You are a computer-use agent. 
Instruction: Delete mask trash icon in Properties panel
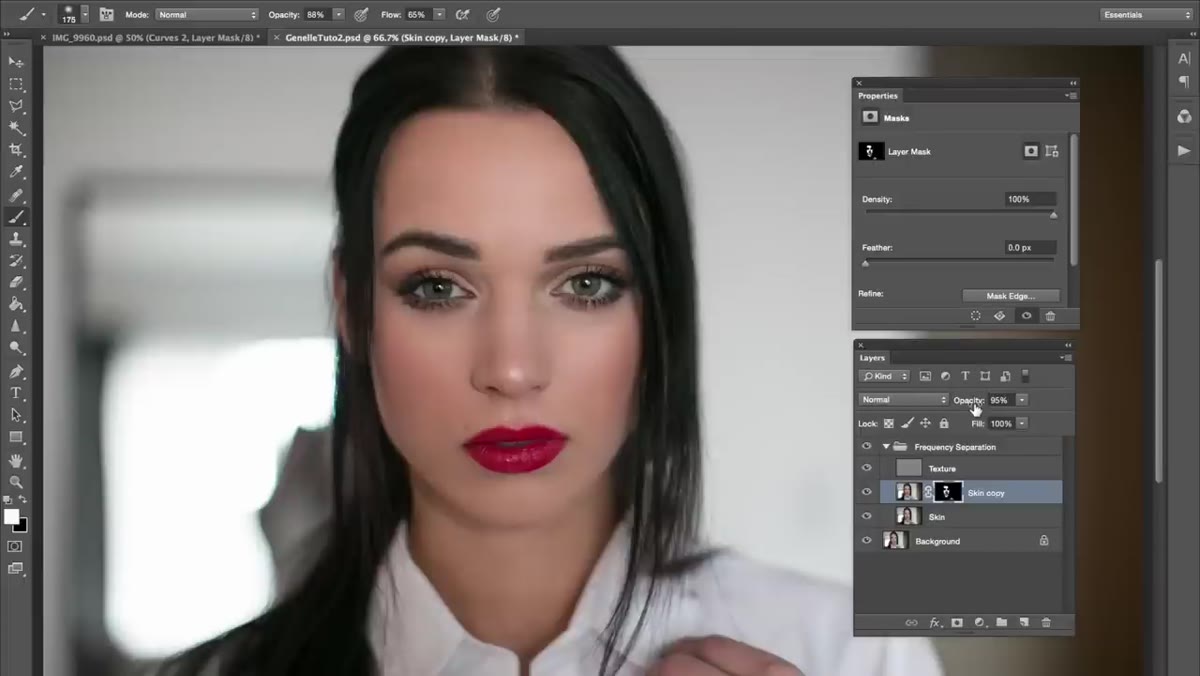pyautogui.click(x=1050, y=316)
